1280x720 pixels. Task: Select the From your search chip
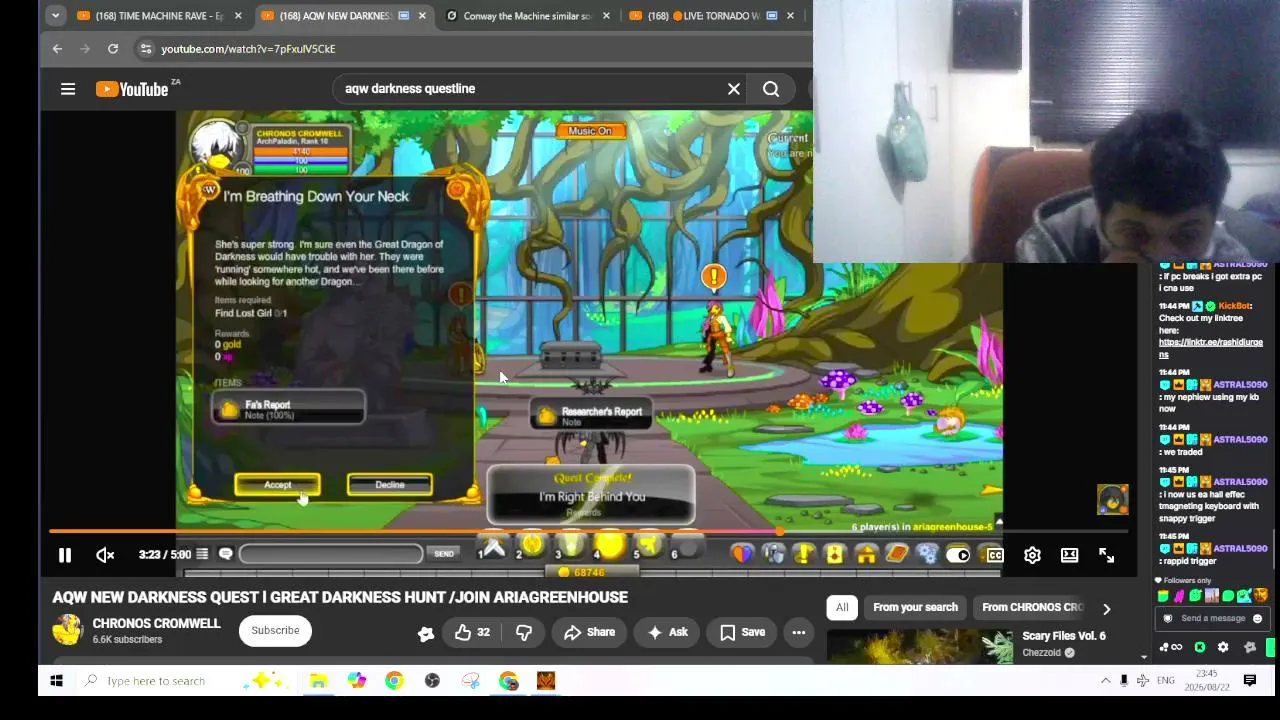point(915,607)
